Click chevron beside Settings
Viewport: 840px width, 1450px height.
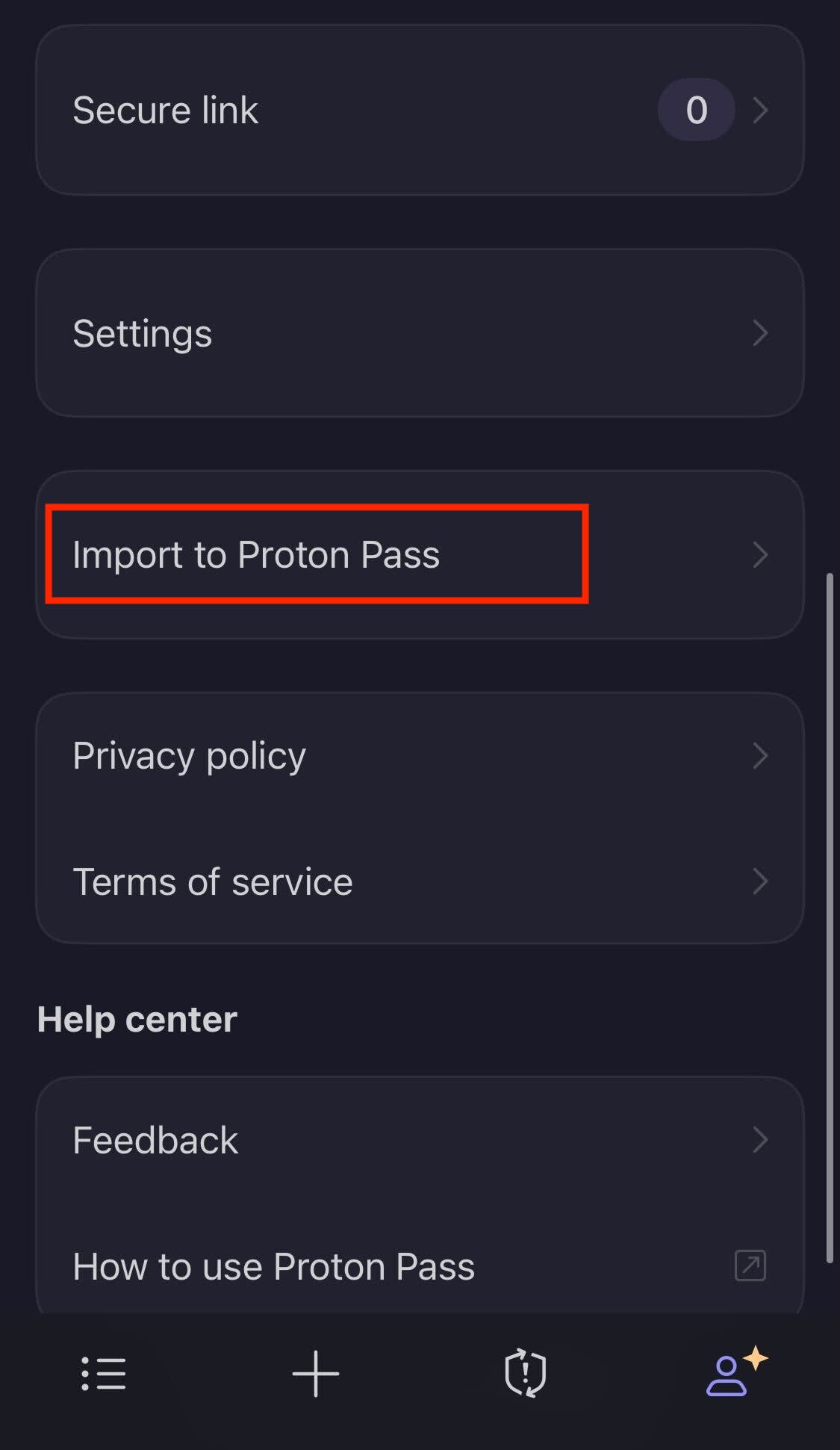click(x=760, y=332)
